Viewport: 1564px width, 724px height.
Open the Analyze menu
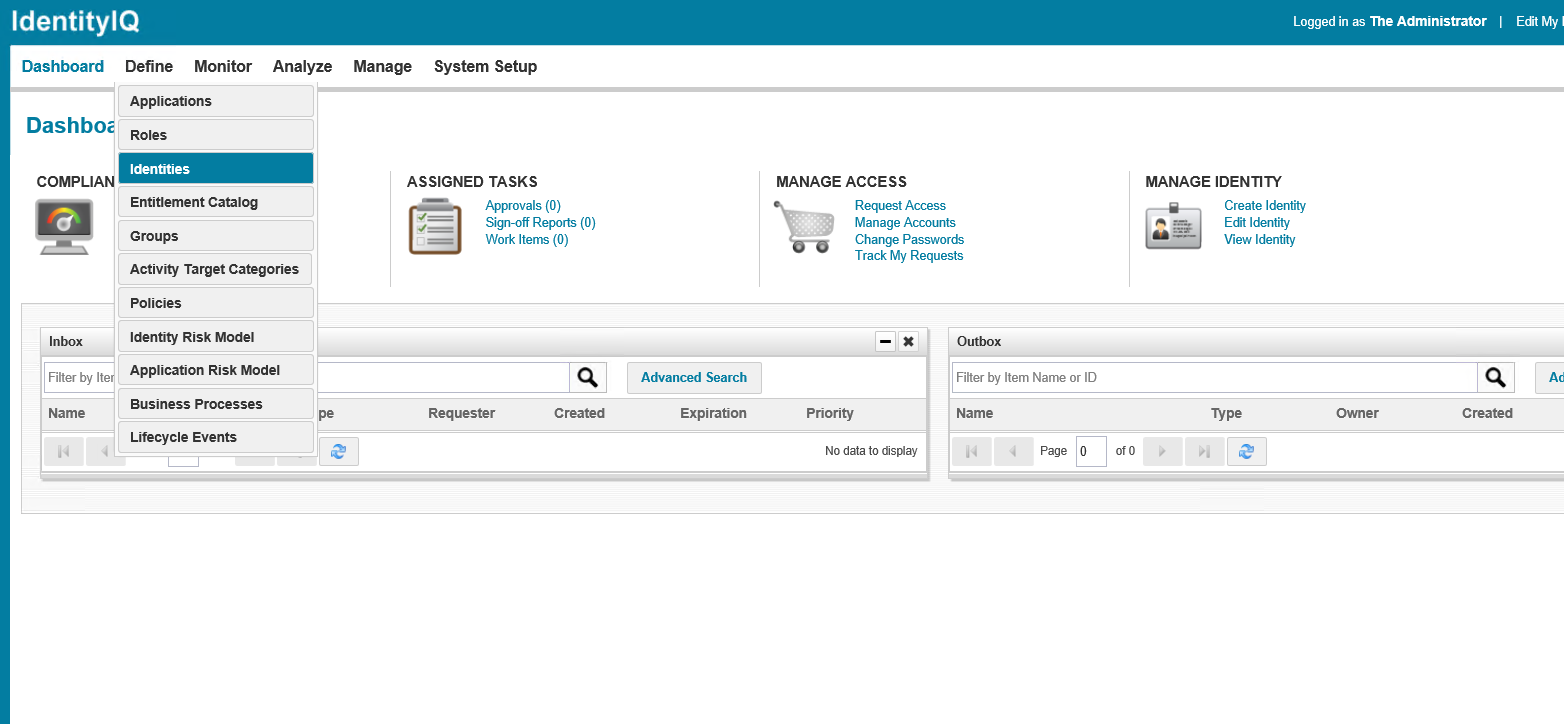pyautogui.click(x=302, y=66)
